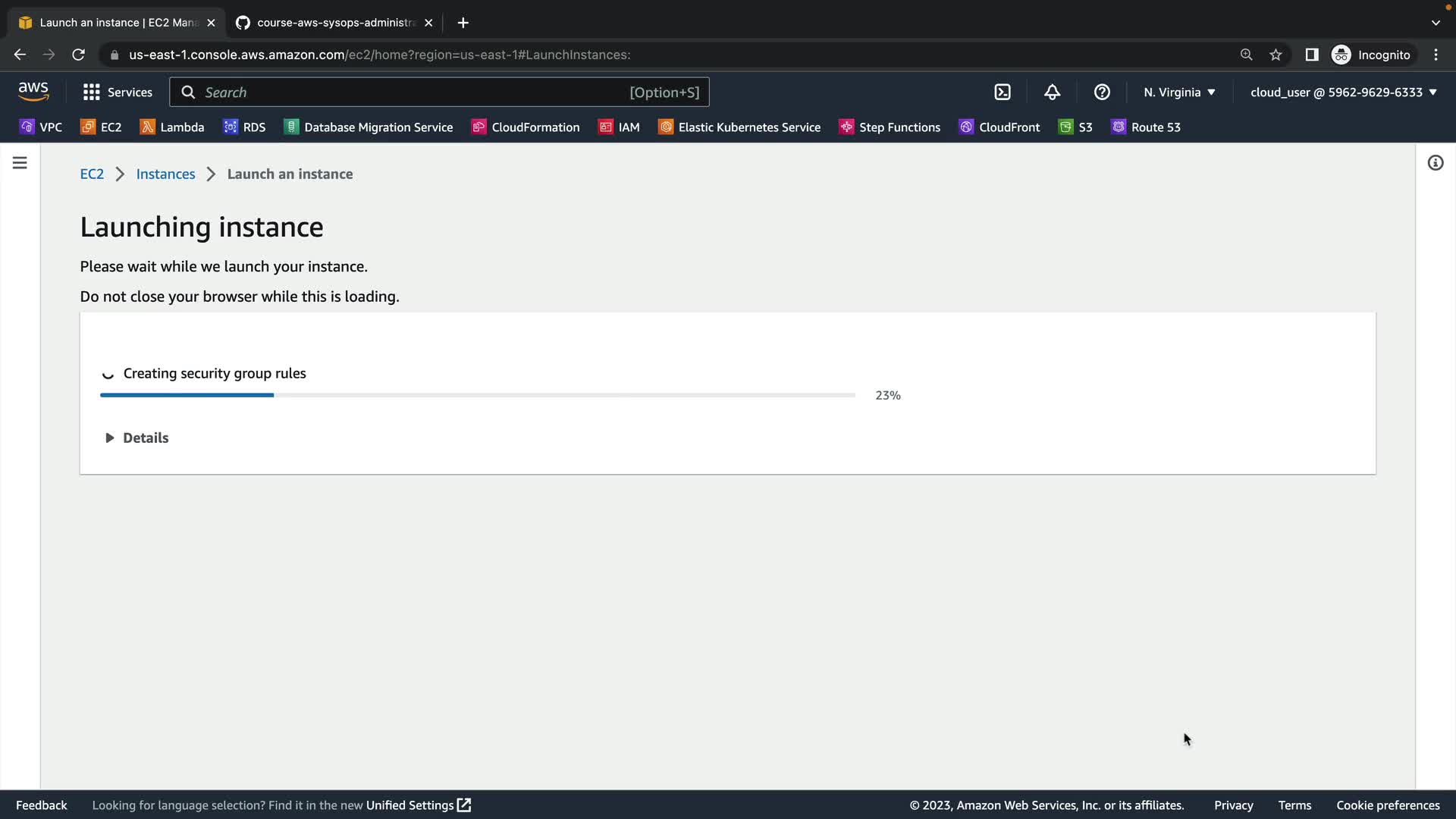Image resolution: width=1456 pixels, height=819 pixels.
Task: Open the N. Virginia region dropdown
Action: point(1179,93)
